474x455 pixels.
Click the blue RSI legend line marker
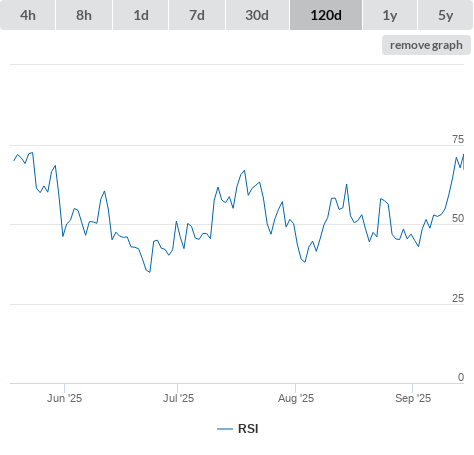[225, 429]
